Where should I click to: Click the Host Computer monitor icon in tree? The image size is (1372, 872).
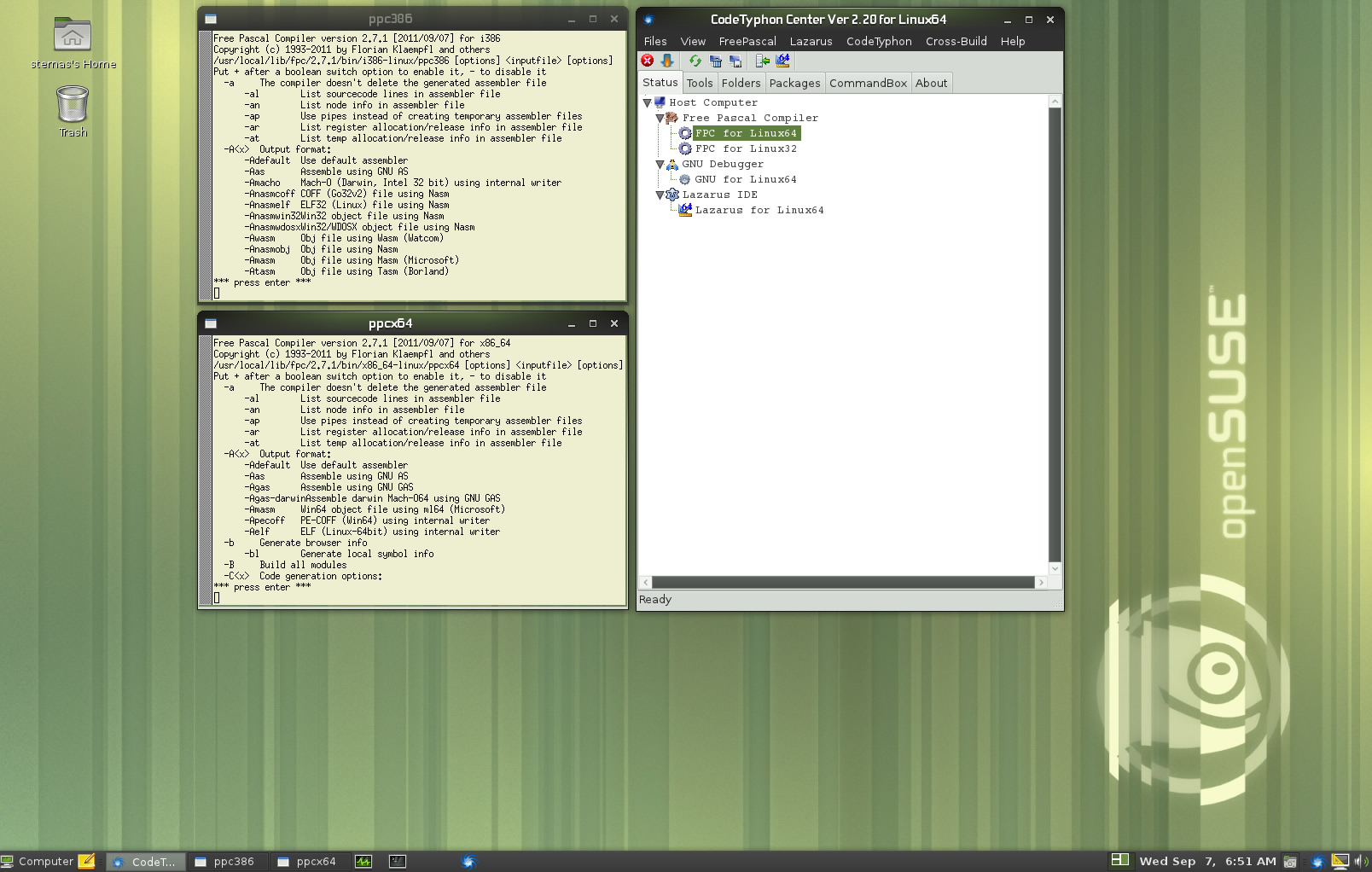click(x=660, y=102)
